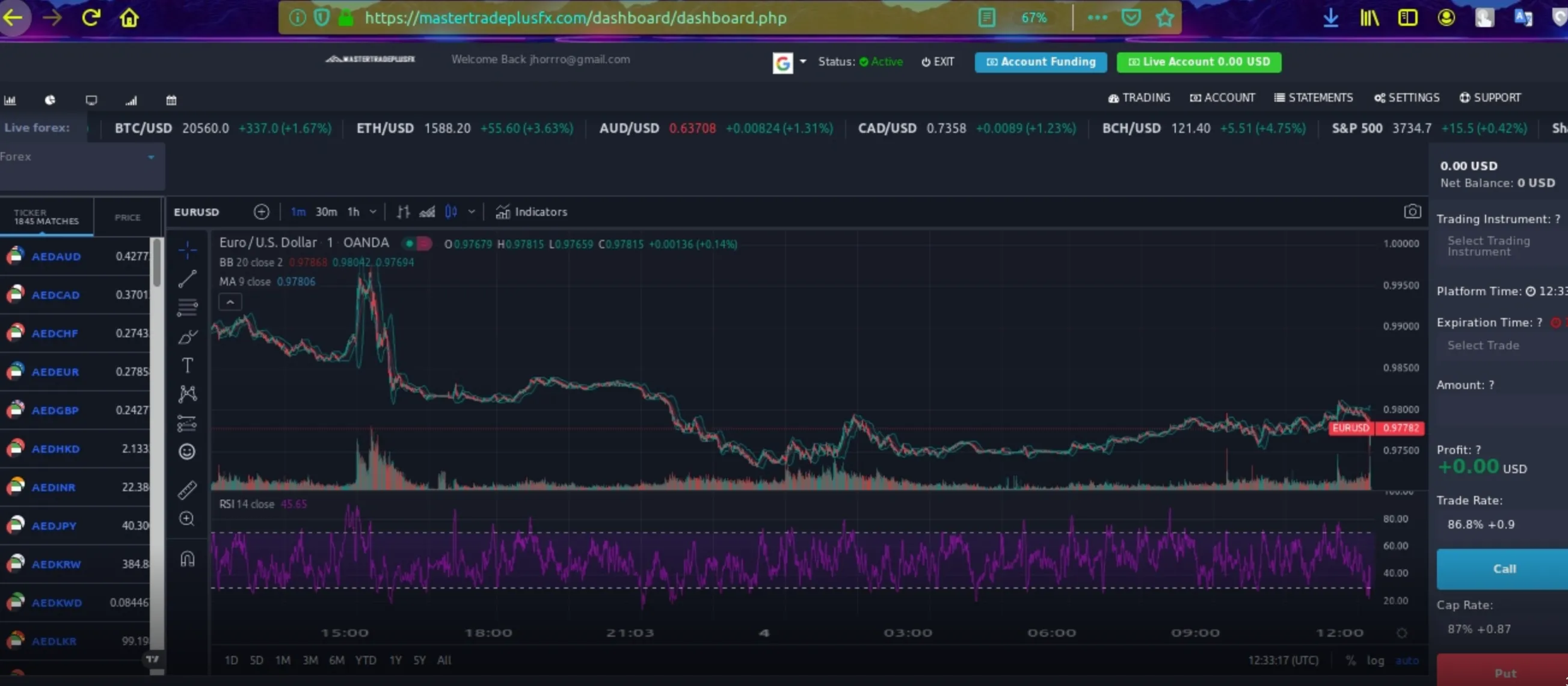Collapse the indicator legend with chevron
1568x686 pixels.
230,302
